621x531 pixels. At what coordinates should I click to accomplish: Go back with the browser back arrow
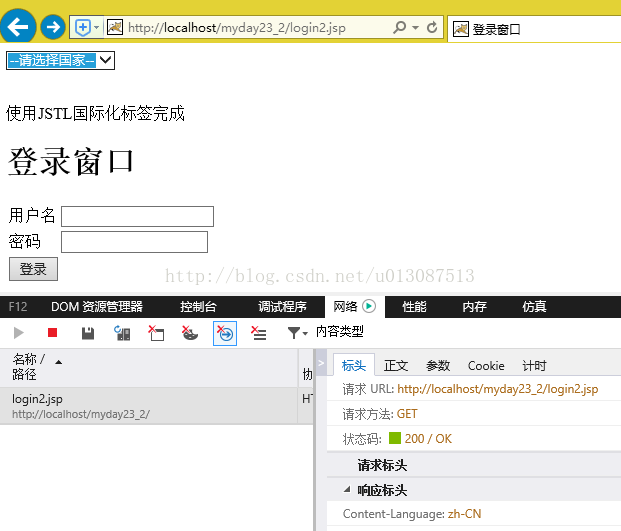(x=18, y=27)
